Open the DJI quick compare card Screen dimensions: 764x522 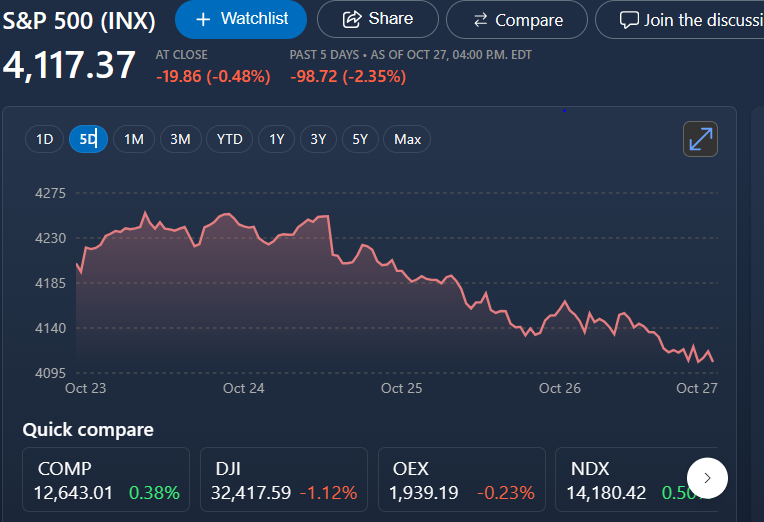tap(284, 480)
